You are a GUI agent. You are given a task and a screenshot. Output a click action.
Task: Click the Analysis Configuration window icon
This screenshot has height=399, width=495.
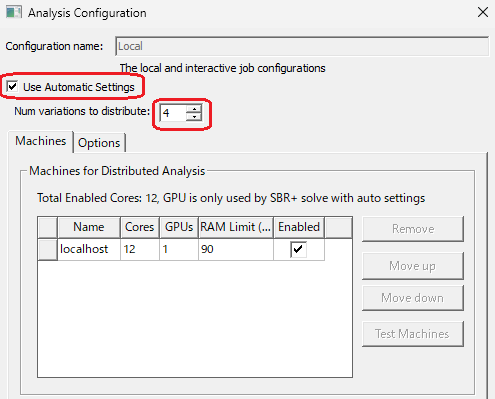(14, 12)
